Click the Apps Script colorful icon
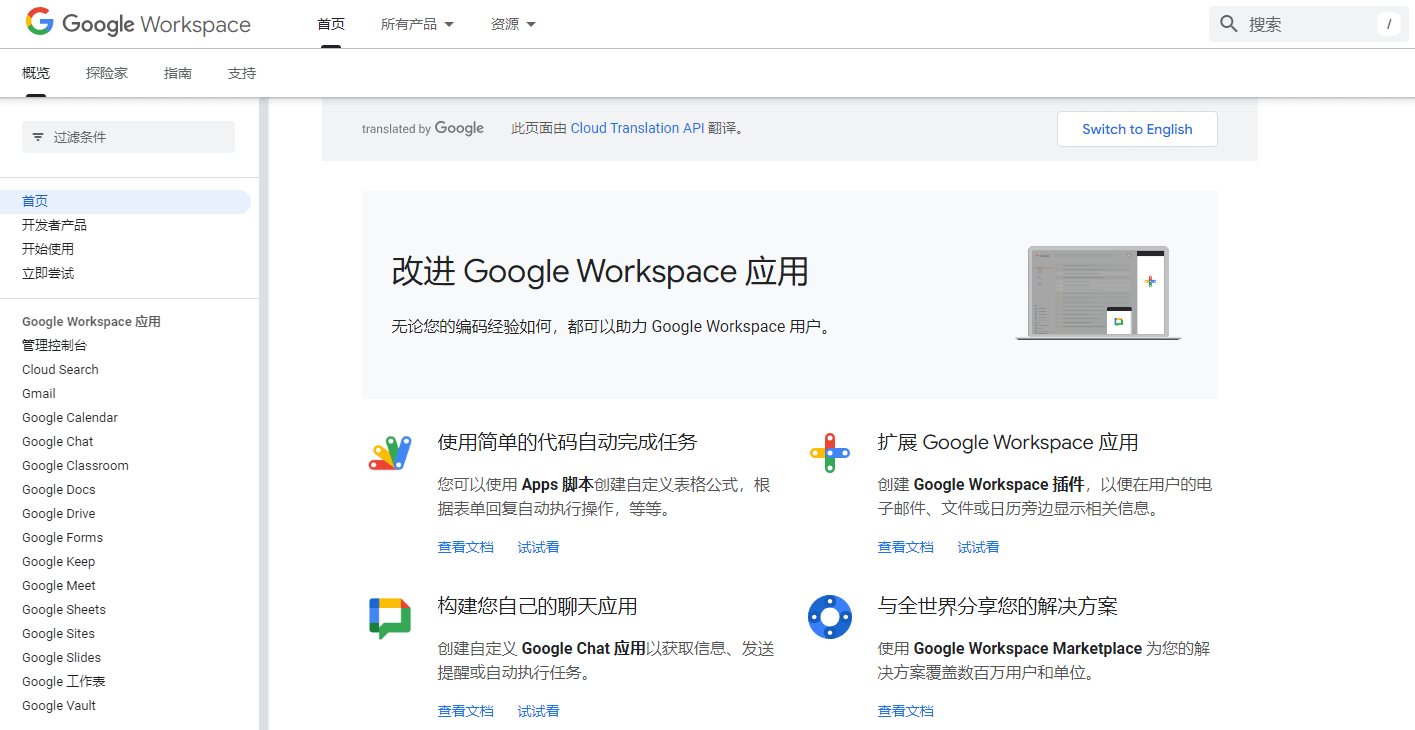 click(x=390, y=453)
